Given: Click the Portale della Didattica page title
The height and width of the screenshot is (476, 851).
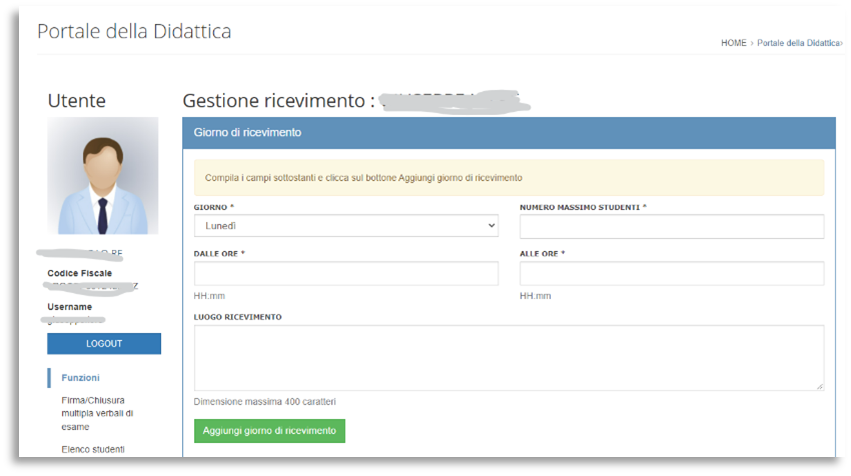Looking at the screenshot, I should point(134,31).
